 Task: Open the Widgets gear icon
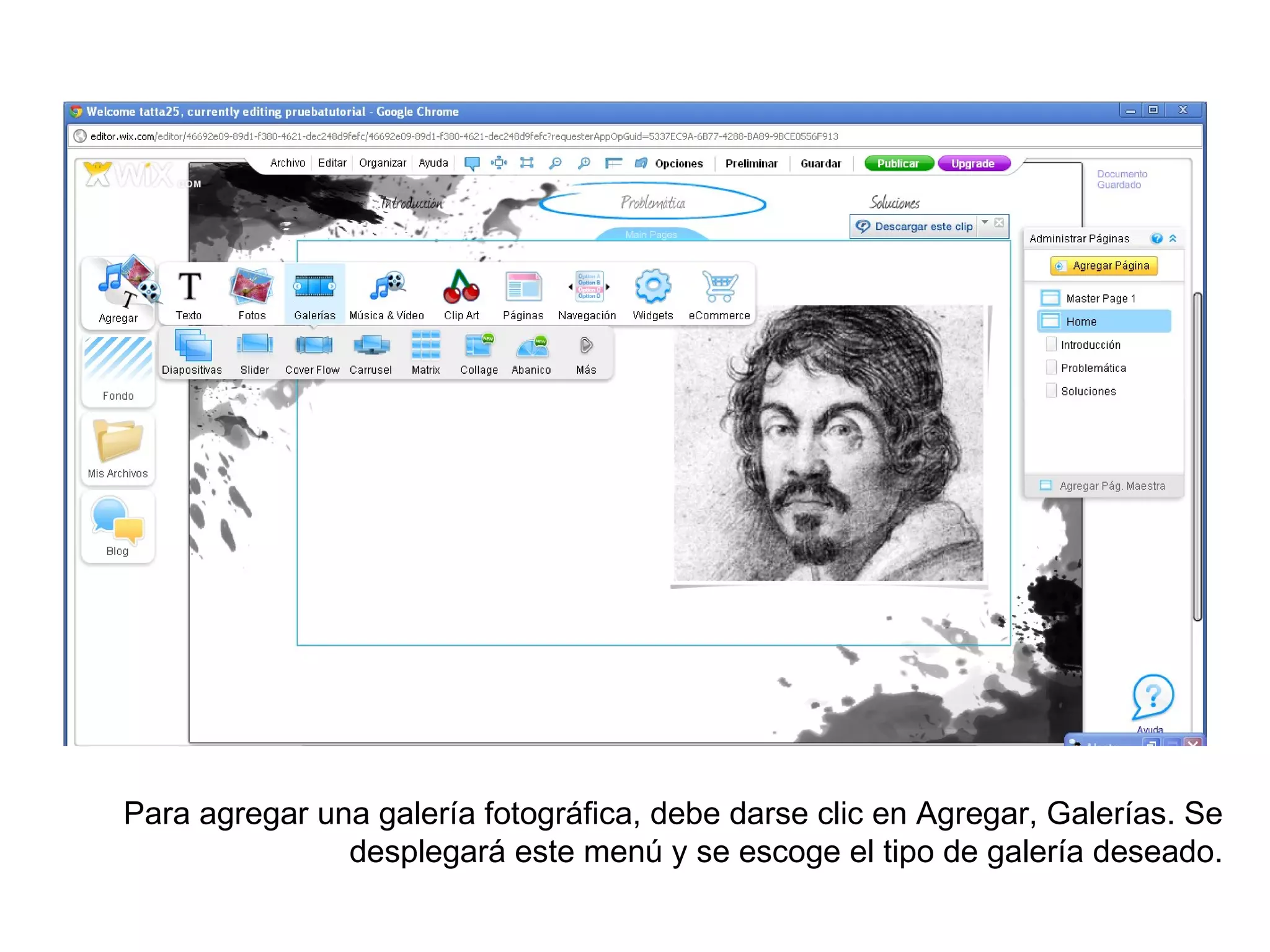(653, 294)
